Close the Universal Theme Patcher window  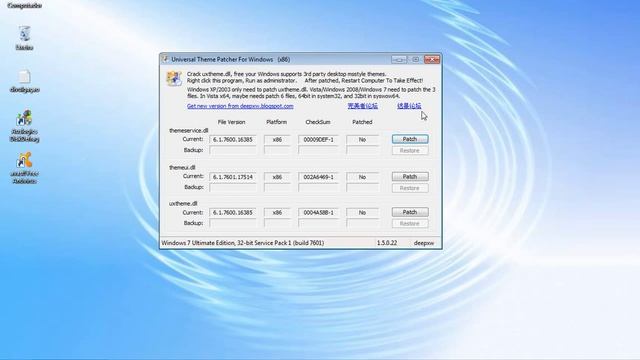(x=432, y=60)
